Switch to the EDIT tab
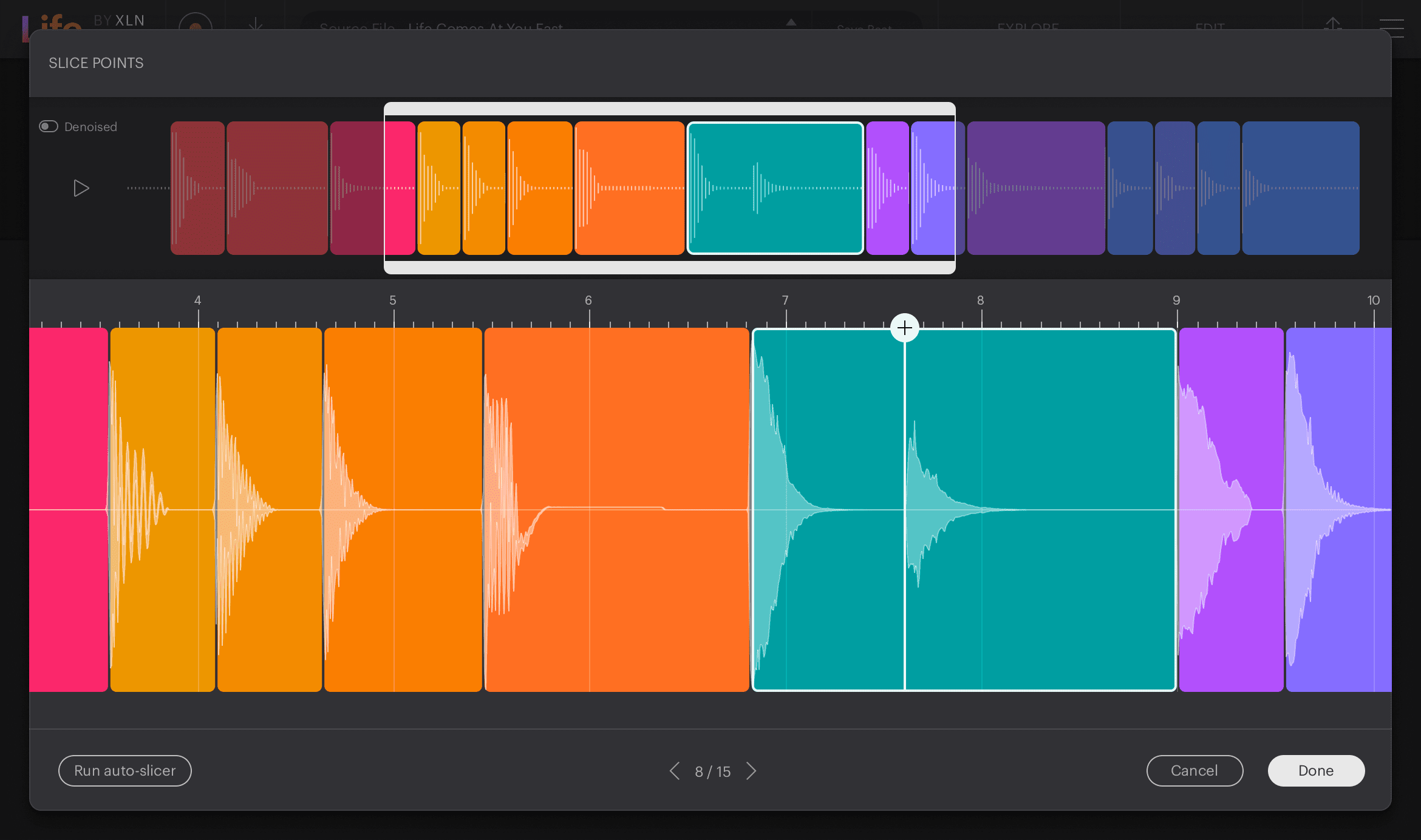 (1211, 27)
